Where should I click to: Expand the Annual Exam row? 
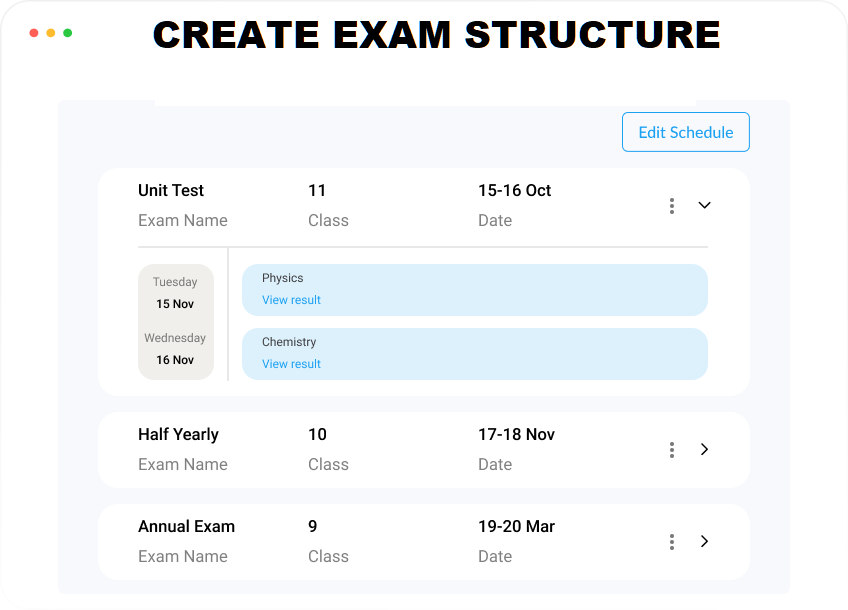704,541
